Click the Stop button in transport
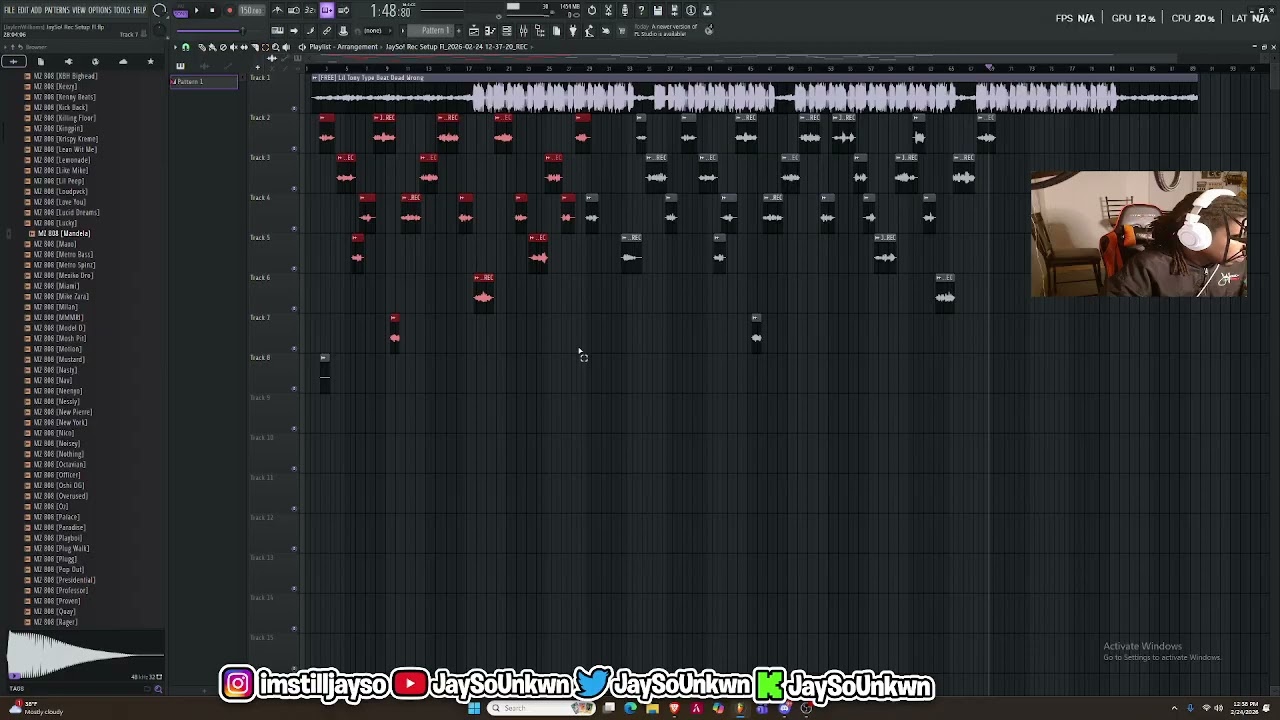The height and width of the screenshot is (720, 1280). point(212,10)
